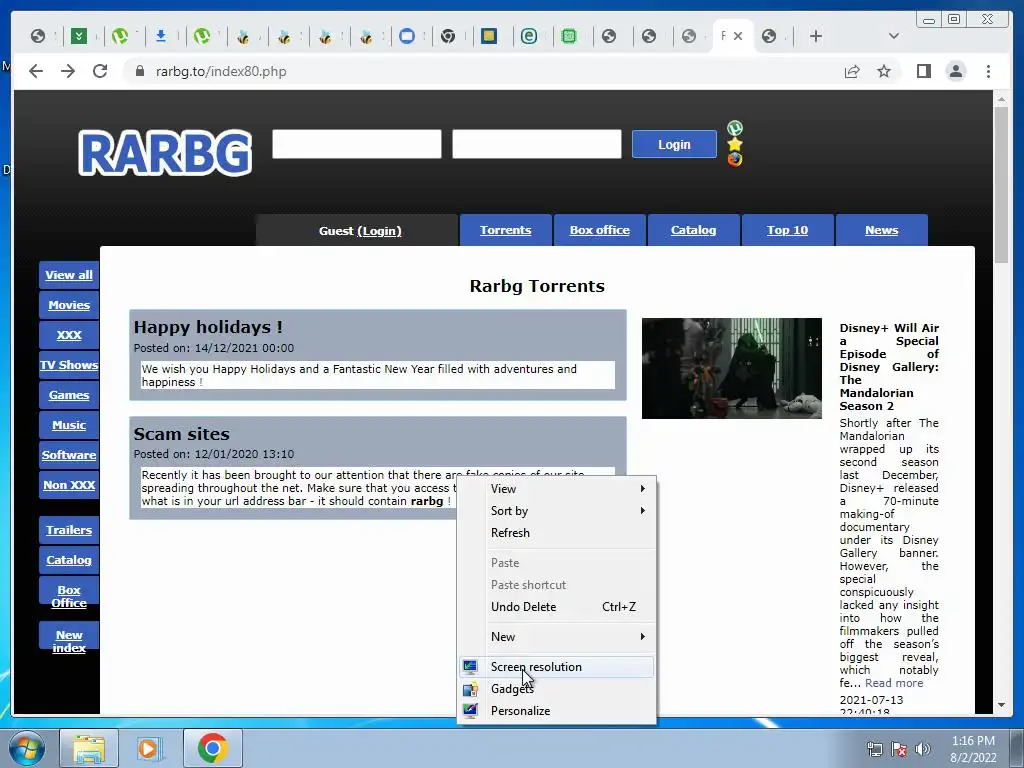Viewport: 1024px width, 768px height.
Task: Switch to the green download-icon tab
Action: coord(78,36)
